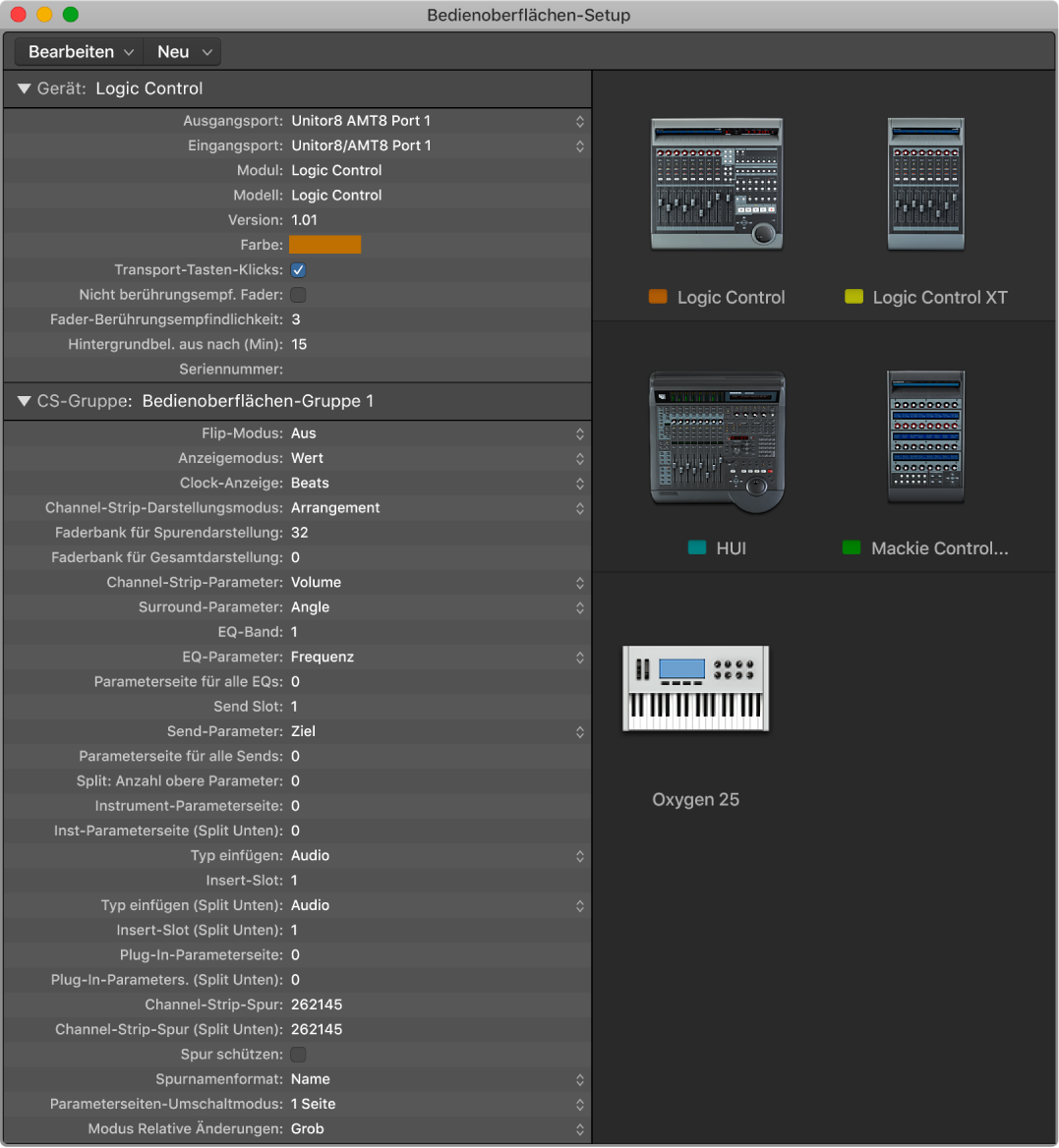This screenshot has width=1059, height=1148.
Task: Click the orange Farbe color swatch
Action: 325,245
